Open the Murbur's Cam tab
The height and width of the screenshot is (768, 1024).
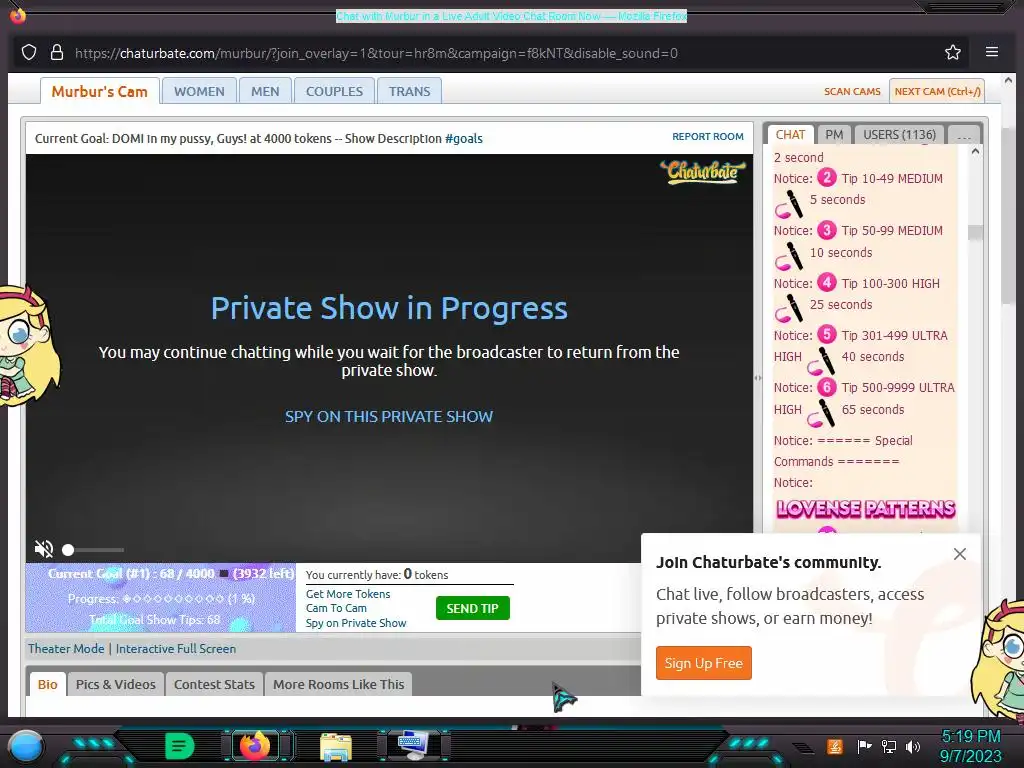coord(99,91)
